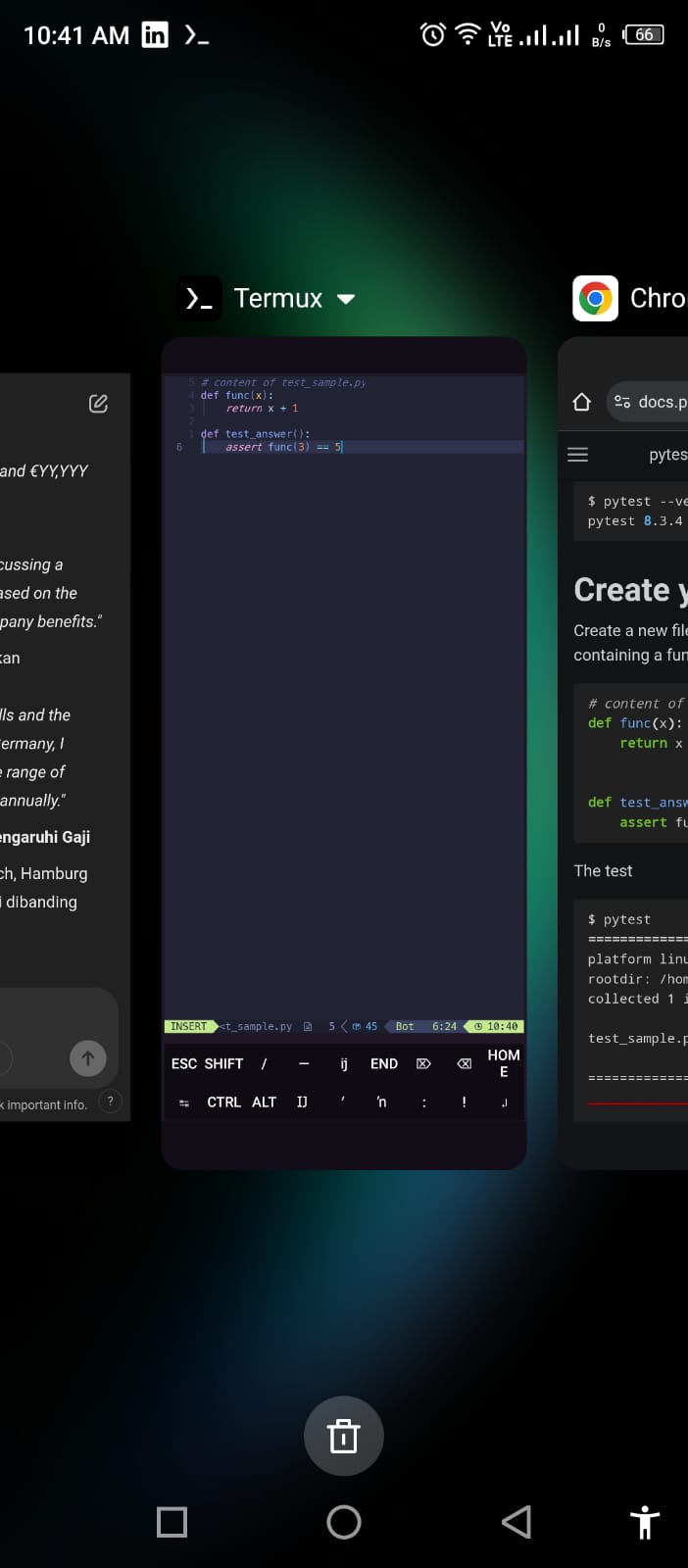Tap the 'Chro' app title above the Chrome card

coord(659,298)
